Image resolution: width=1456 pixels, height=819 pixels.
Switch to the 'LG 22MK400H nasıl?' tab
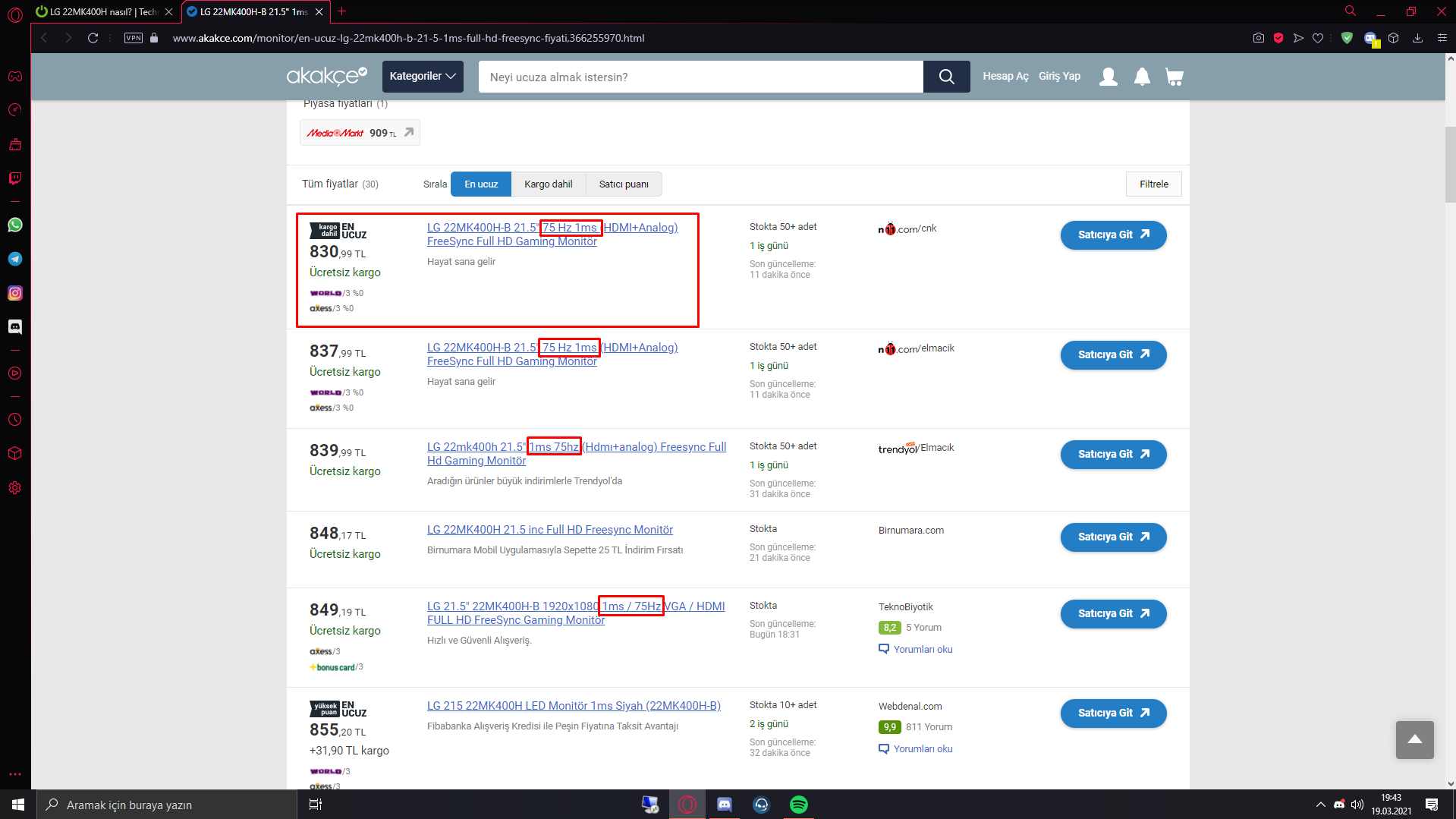[x=104, y=11]
